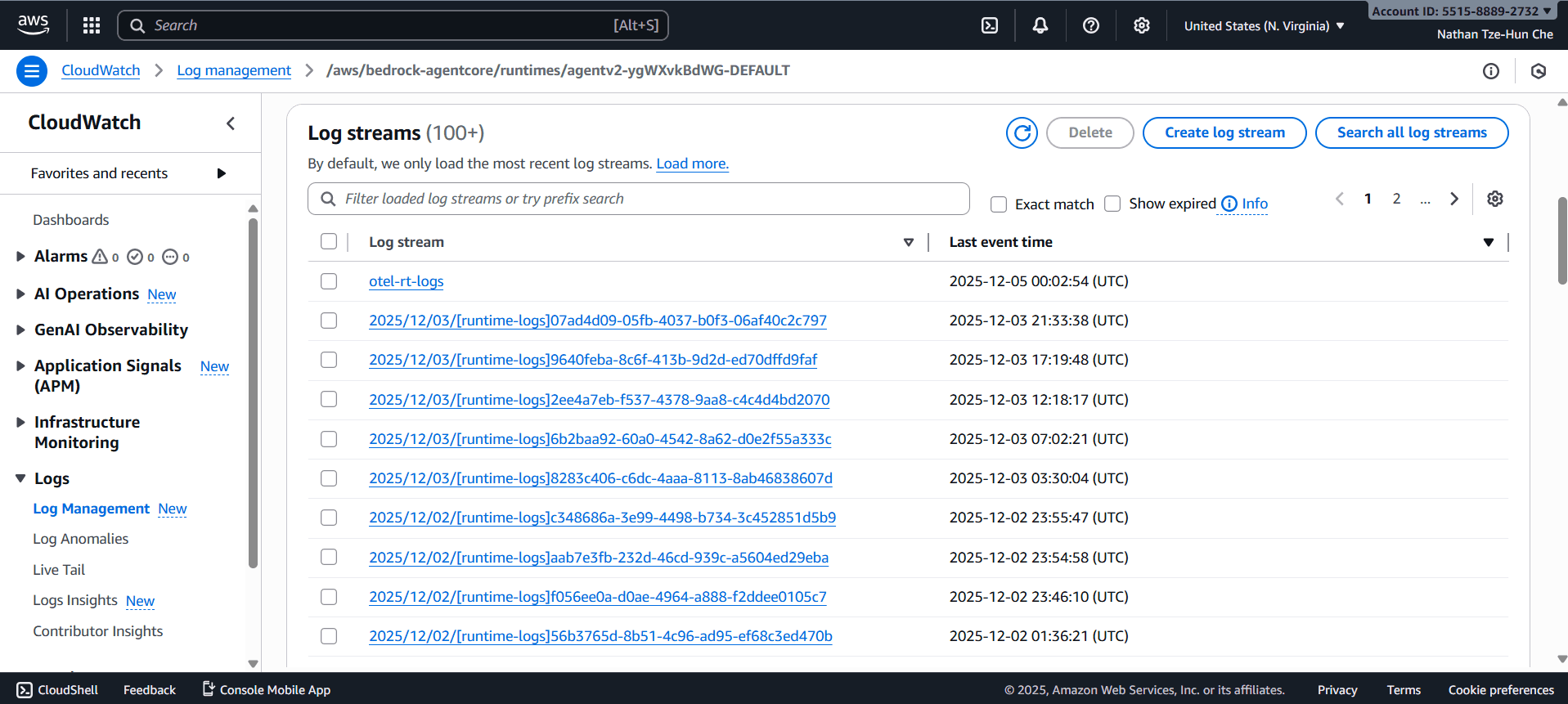Expand the AI Operations section
This screenshot has height=704, width=1568.
pos(20,294)
